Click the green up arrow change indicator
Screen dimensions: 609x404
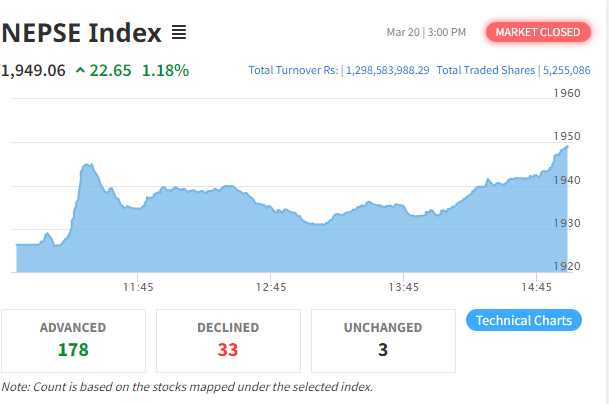point(80,71)
